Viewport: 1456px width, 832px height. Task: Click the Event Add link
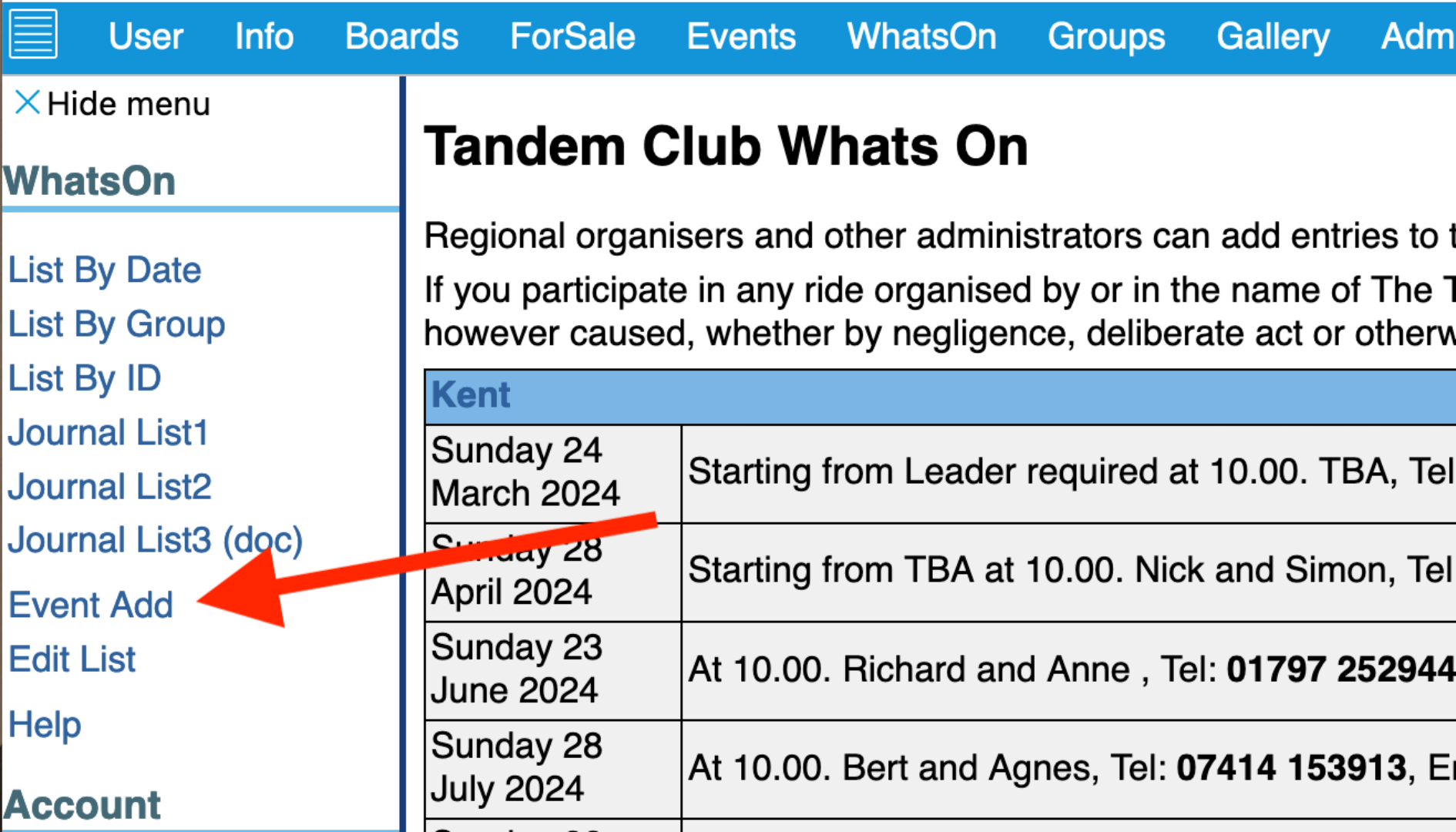pos(91,605)
